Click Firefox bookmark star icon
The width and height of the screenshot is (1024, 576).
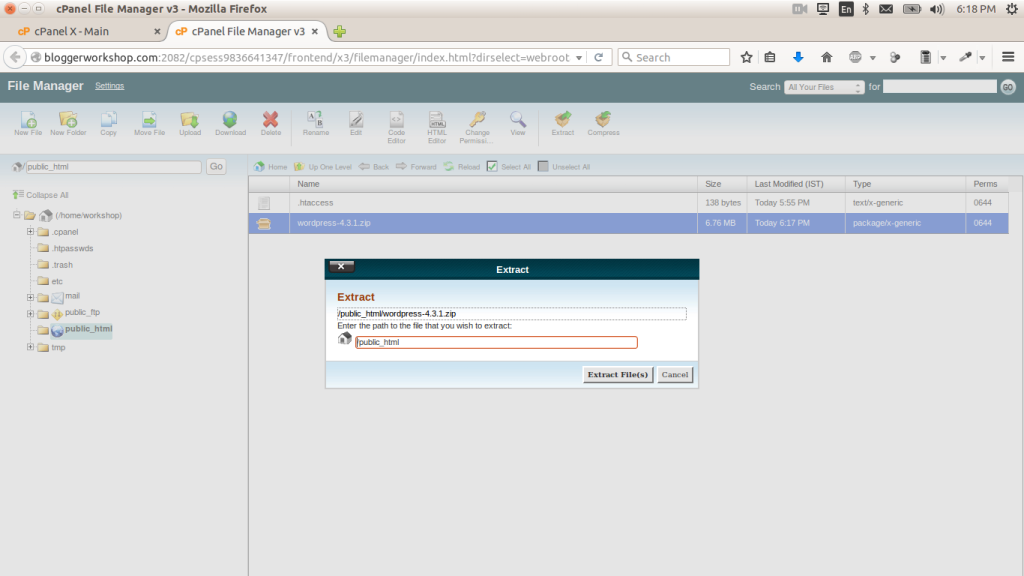tap(746, 57)
